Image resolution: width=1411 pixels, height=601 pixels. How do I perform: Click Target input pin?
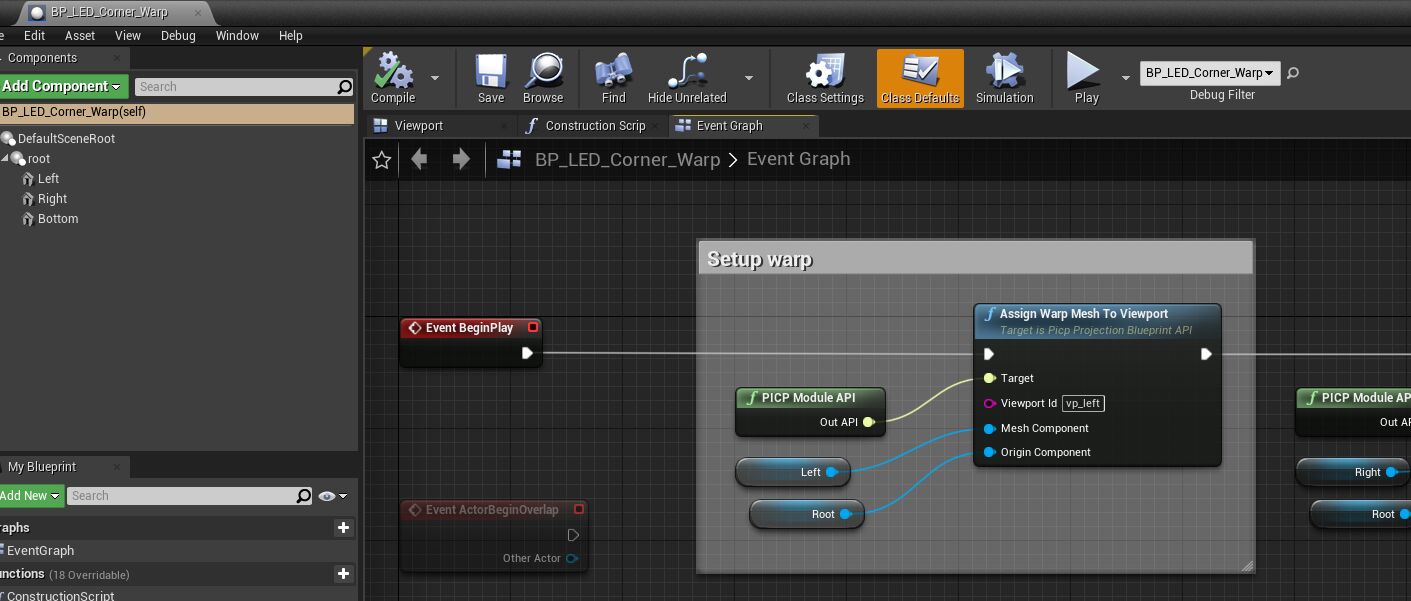[x=989, y=378]
